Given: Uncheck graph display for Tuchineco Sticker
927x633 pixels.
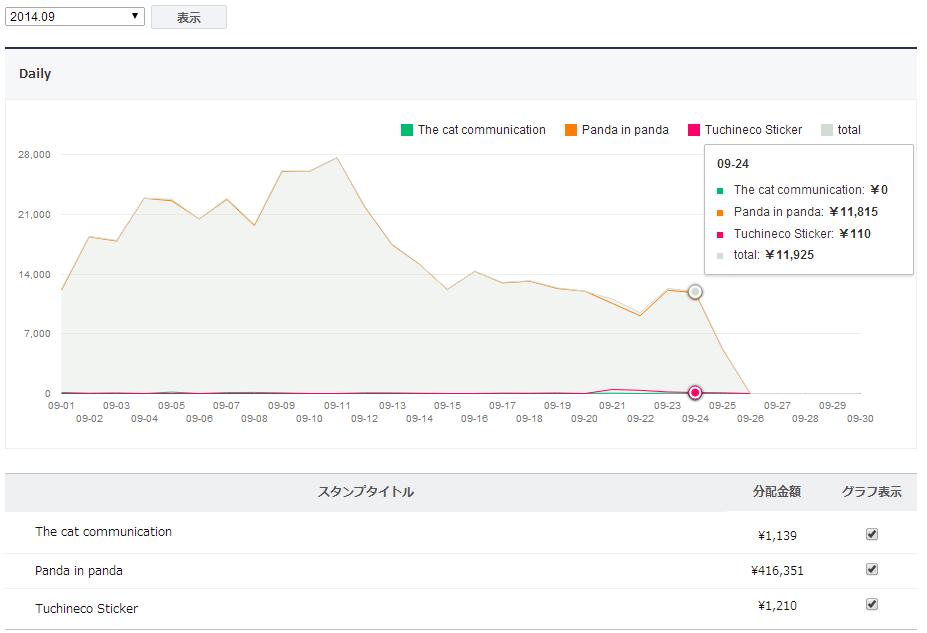Looking at the screenshot, I should (x=872, y=604).
